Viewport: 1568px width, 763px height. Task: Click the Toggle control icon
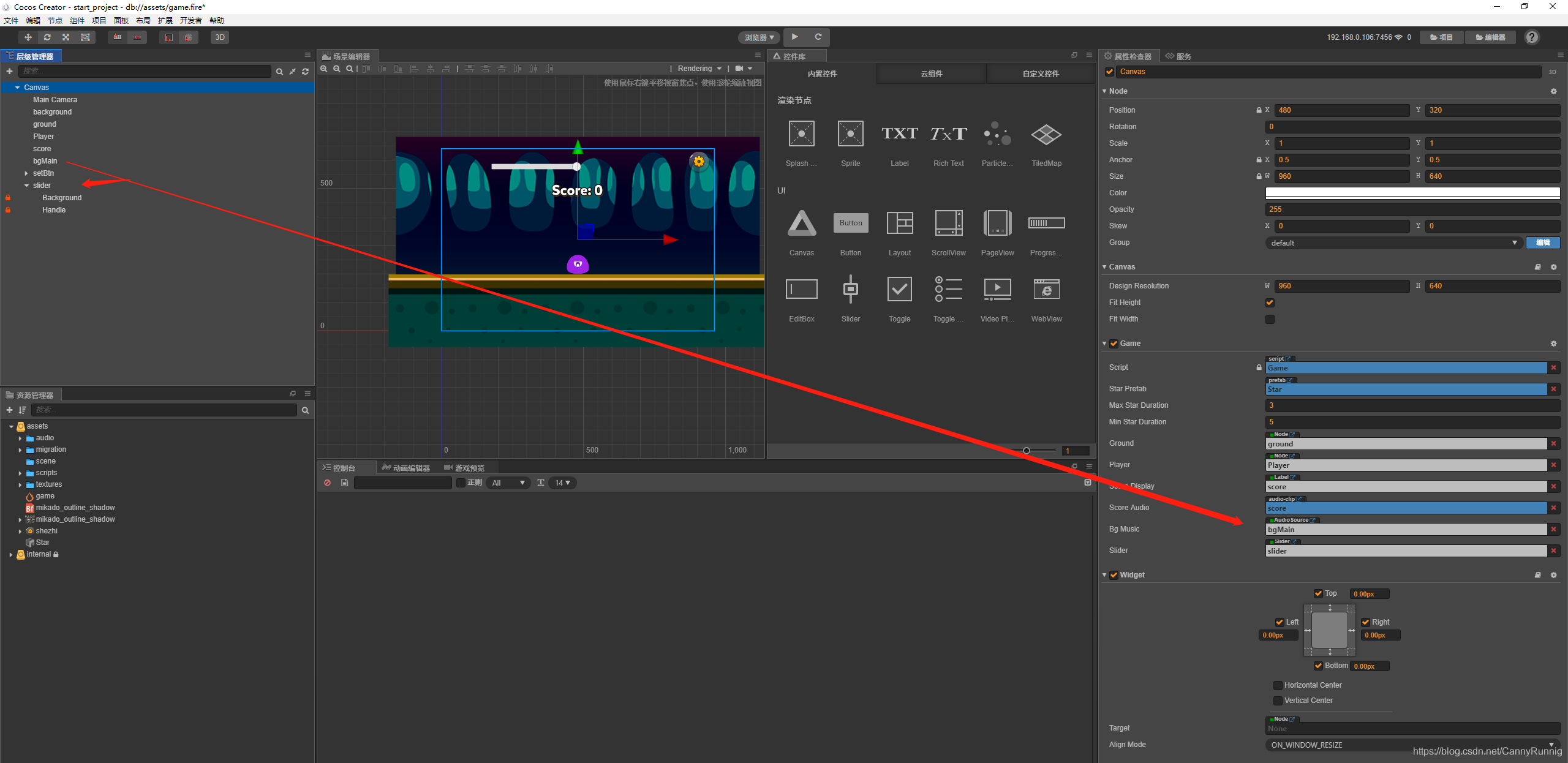click(x=899, y=290)
